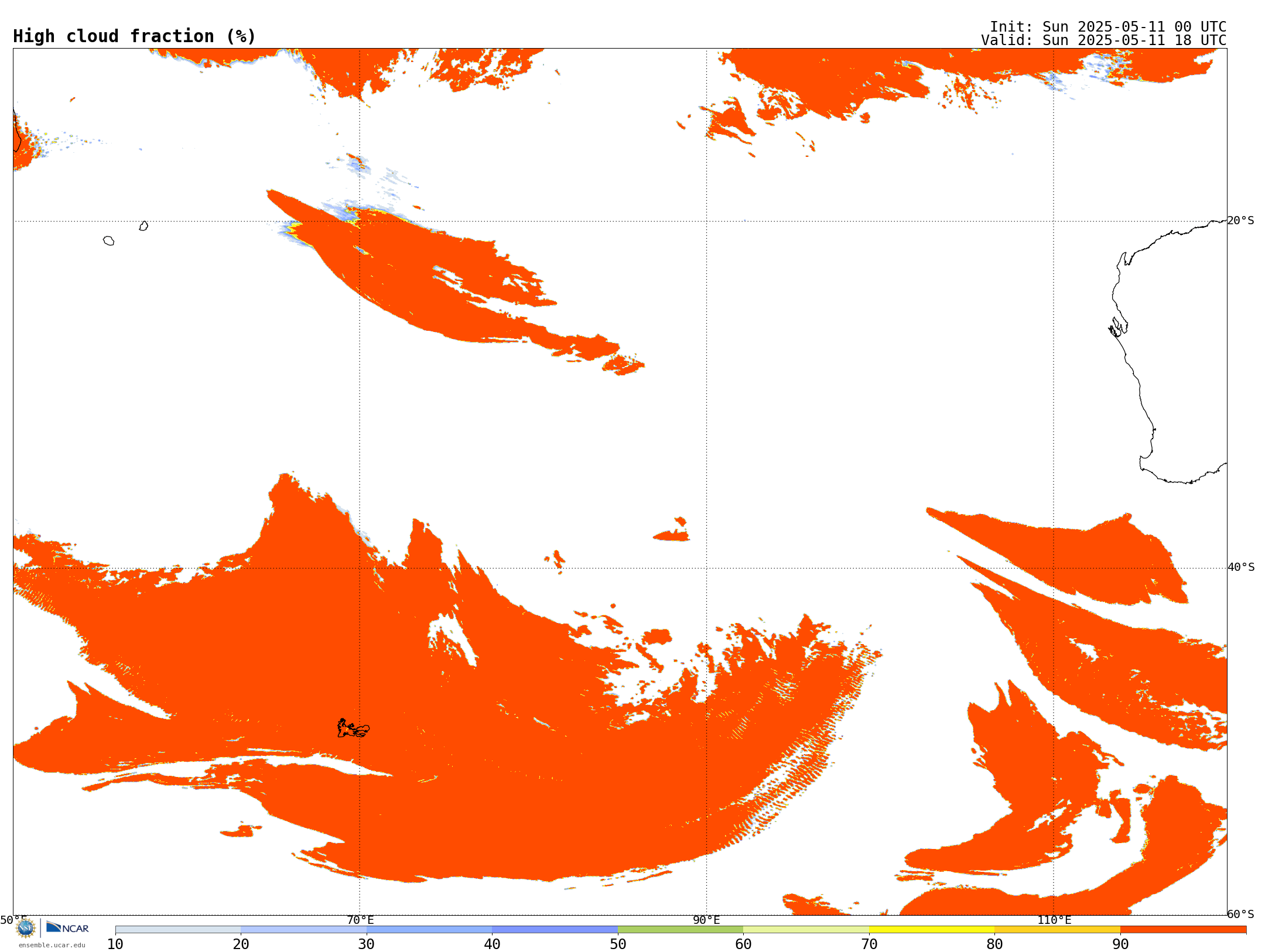Click the colorbar tick label 80

click(x=994, y=944)
